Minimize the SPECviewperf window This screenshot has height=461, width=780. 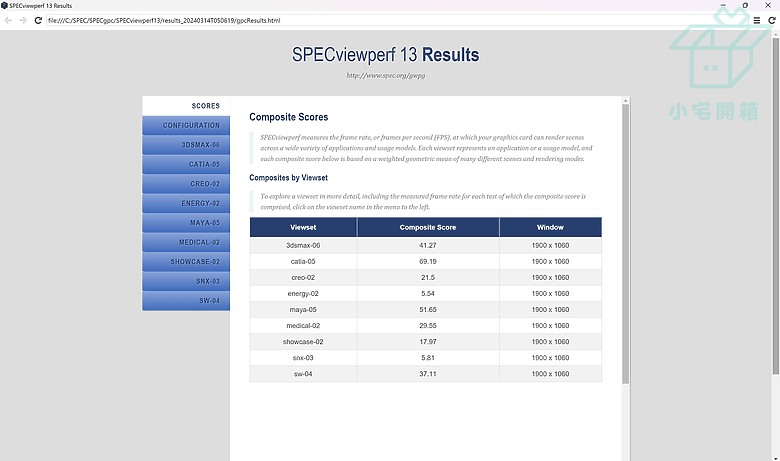pyautogui.click(x=723, y=5)
